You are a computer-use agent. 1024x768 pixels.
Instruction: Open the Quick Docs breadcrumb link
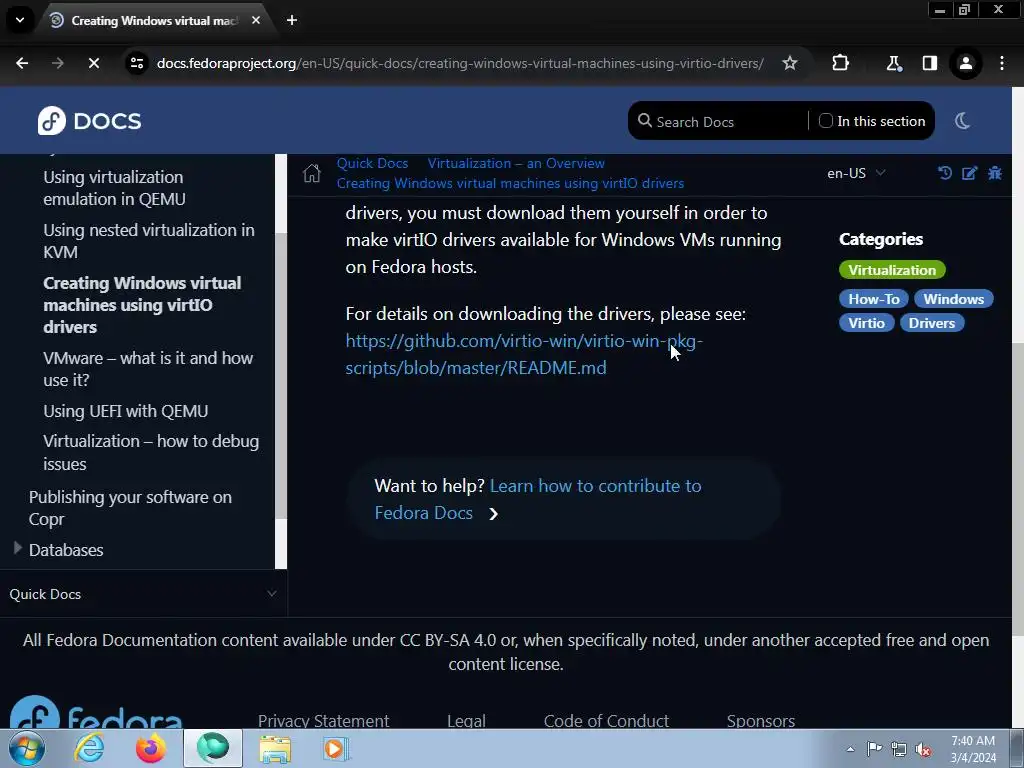tap(372, 163)
